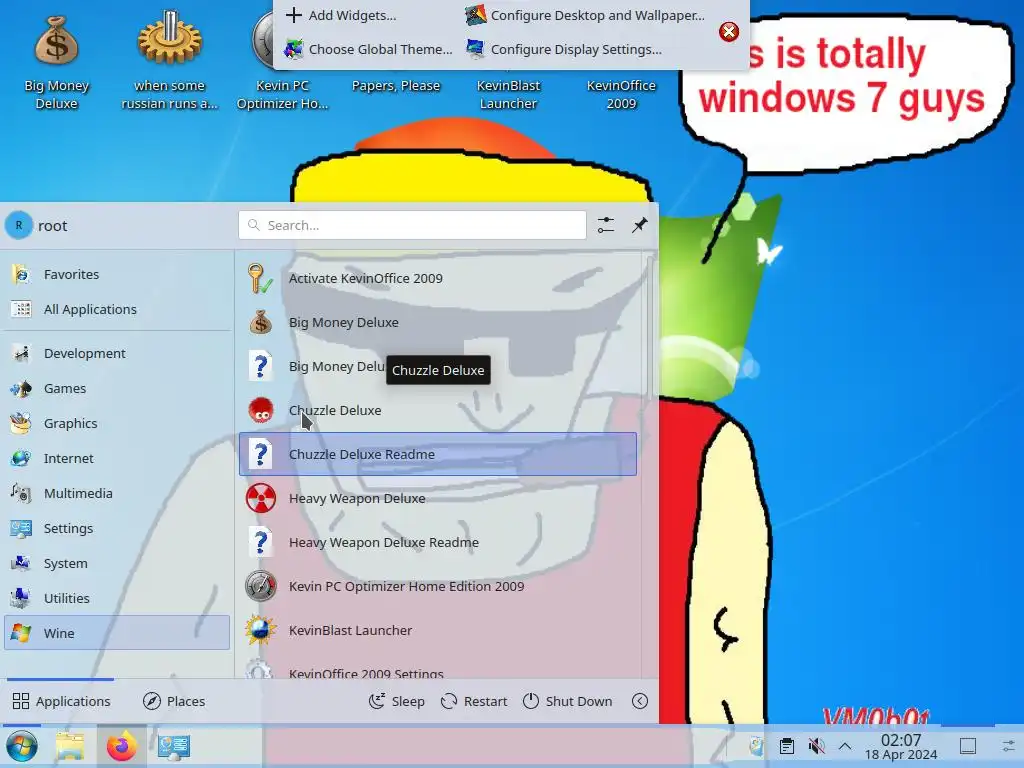
Task: Choose Global Theme option
Action: pyautogui.click(x=368, y=49)
